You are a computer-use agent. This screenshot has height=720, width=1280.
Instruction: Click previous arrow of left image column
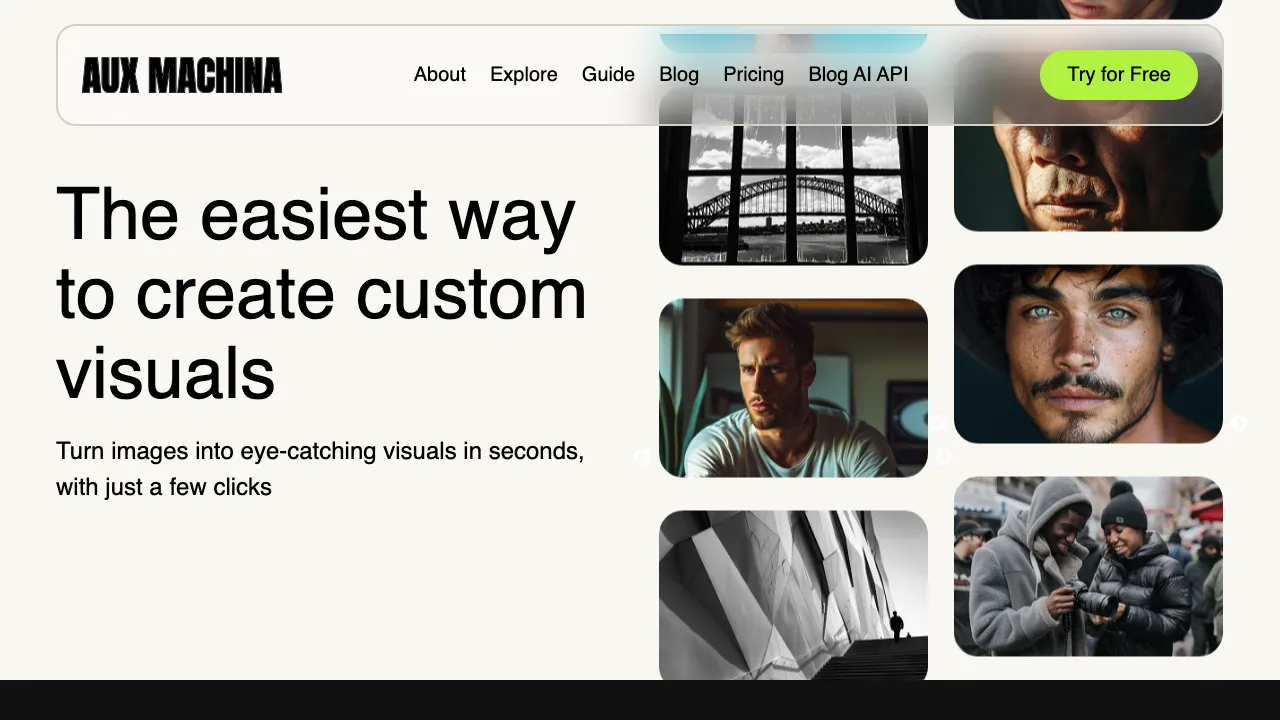click(x=642, y=457)
